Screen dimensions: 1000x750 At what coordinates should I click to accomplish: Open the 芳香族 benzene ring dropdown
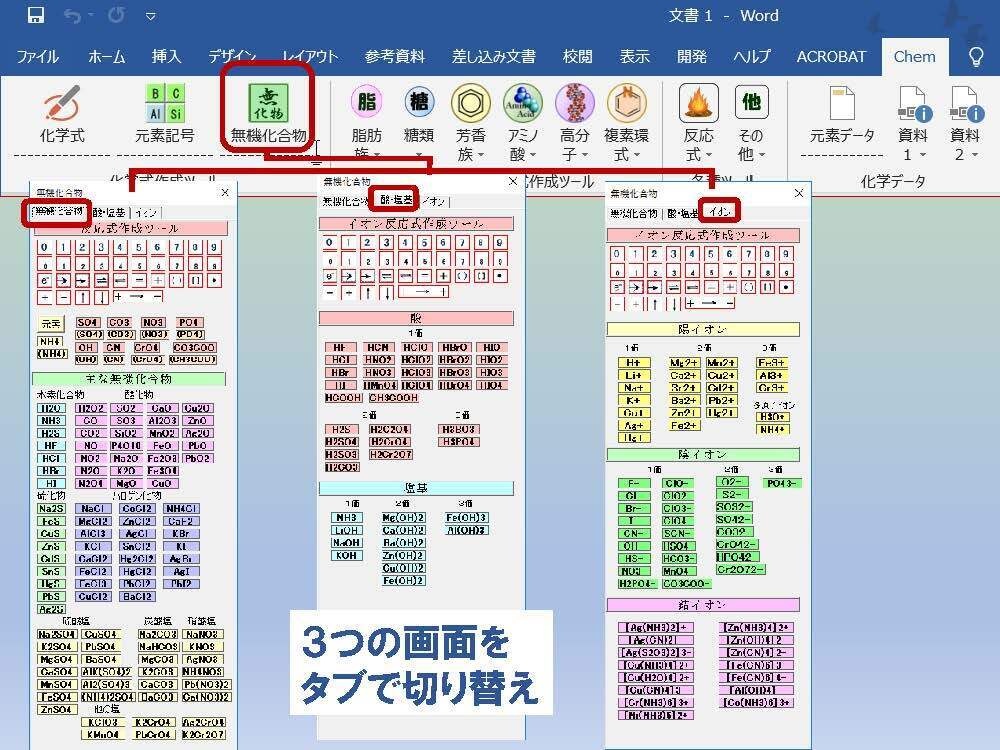click(x=471, y=122)
